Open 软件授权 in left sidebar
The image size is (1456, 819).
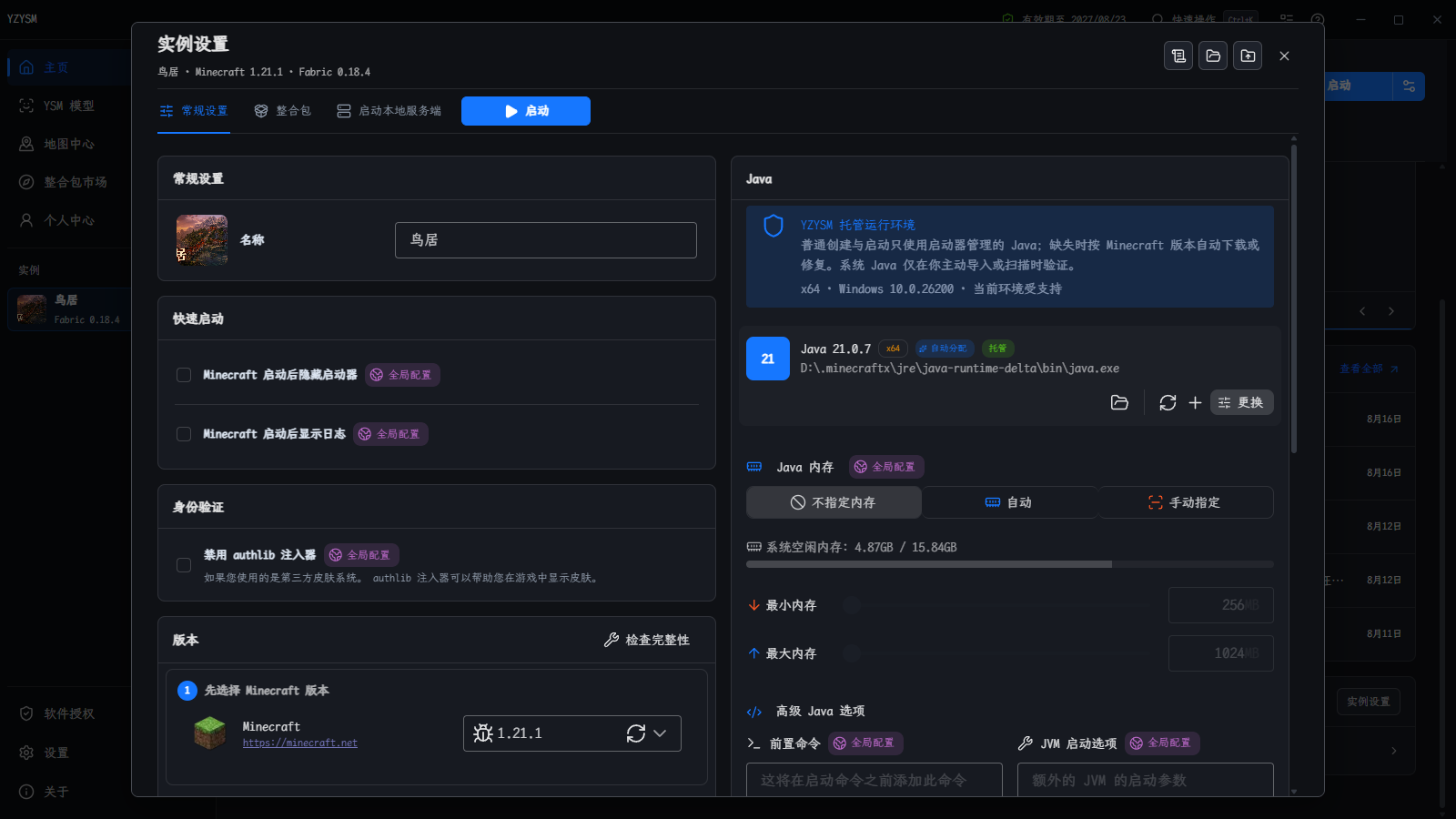(x=71, y=713)
